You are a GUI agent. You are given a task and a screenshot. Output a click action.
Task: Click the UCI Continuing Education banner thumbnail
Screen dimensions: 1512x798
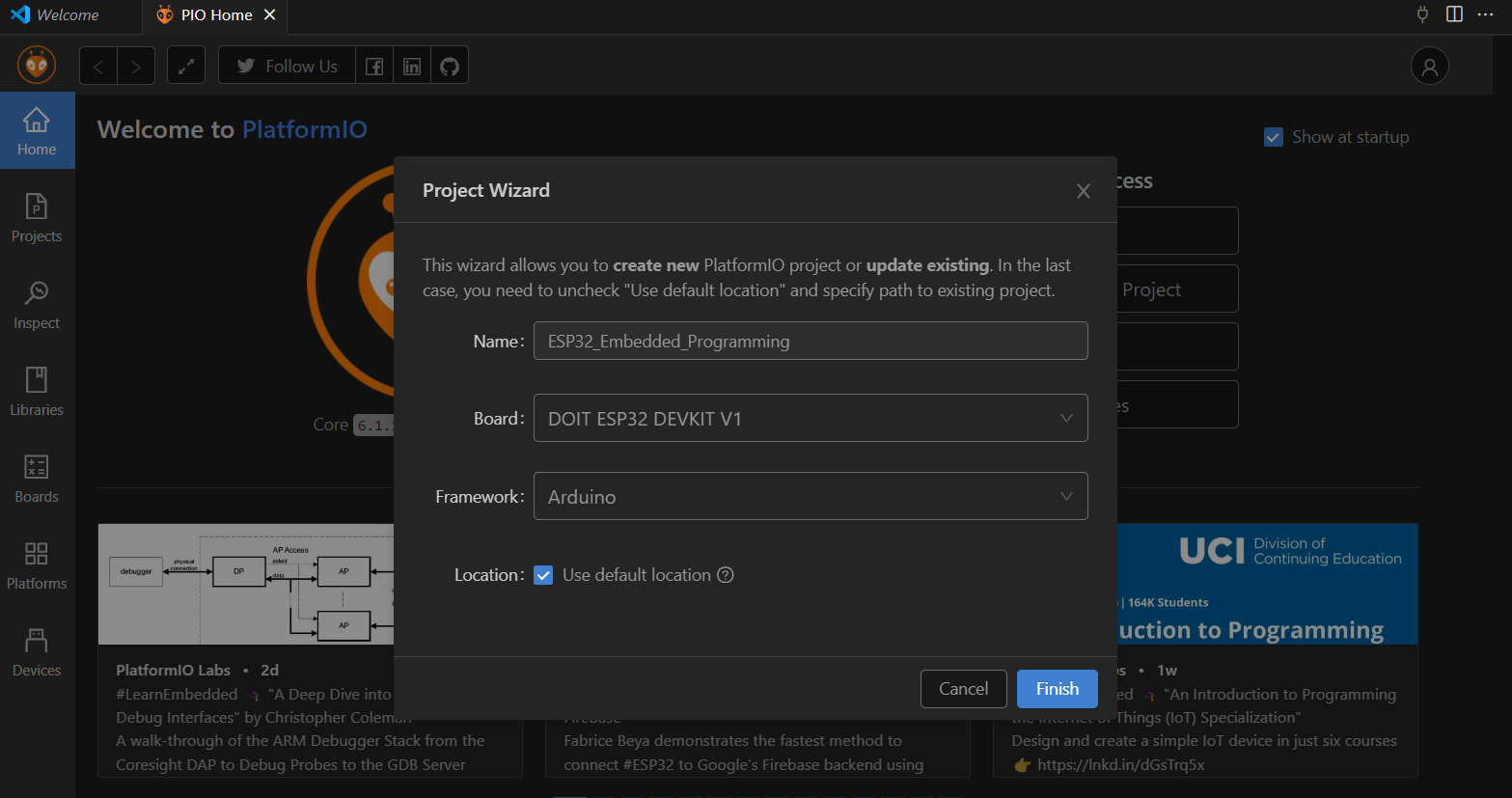coord(1268,584)
